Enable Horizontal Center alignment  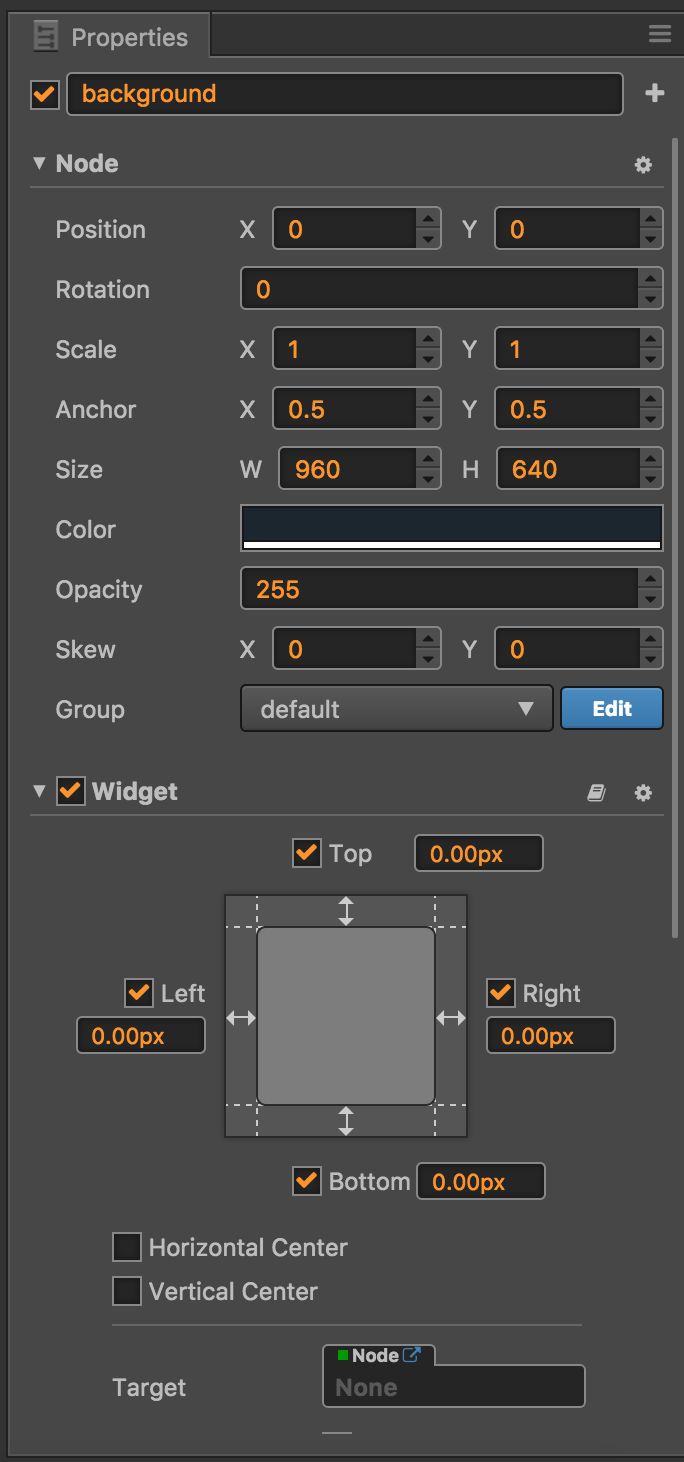[x=127, y=1247]
